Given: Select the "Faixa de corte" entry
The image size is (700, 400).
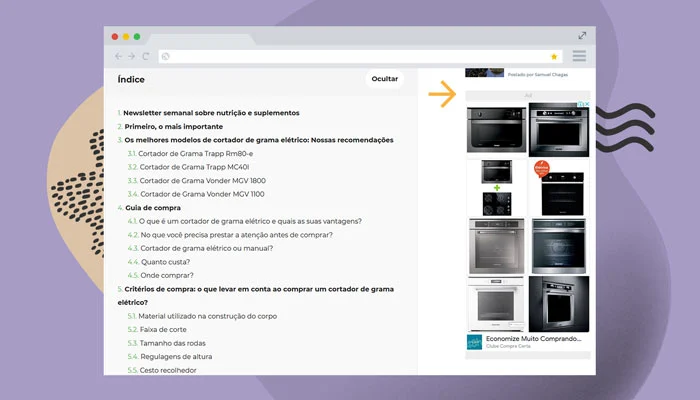Looking at the screenshot, I should (163, 329).
